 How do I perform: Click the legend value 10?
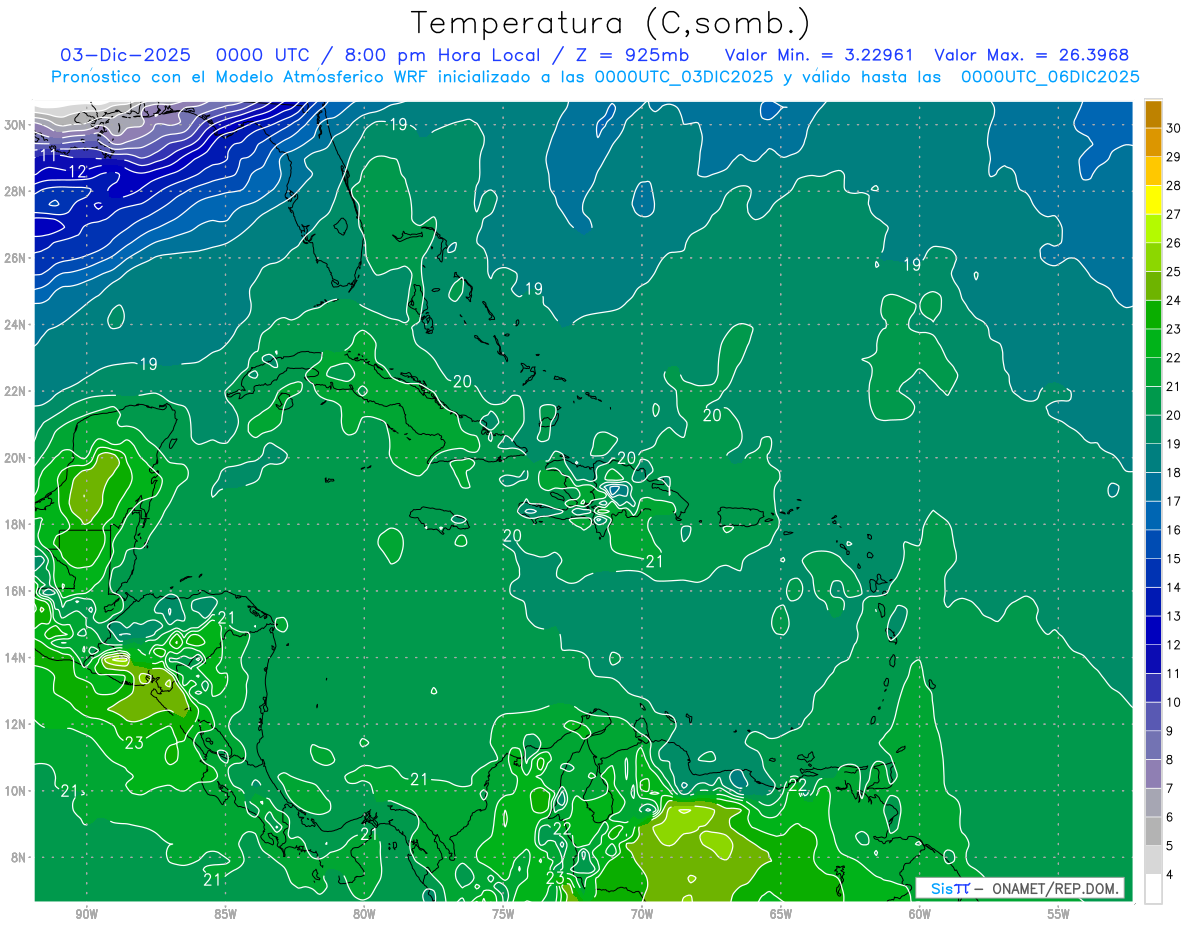tap(1174, 702)
